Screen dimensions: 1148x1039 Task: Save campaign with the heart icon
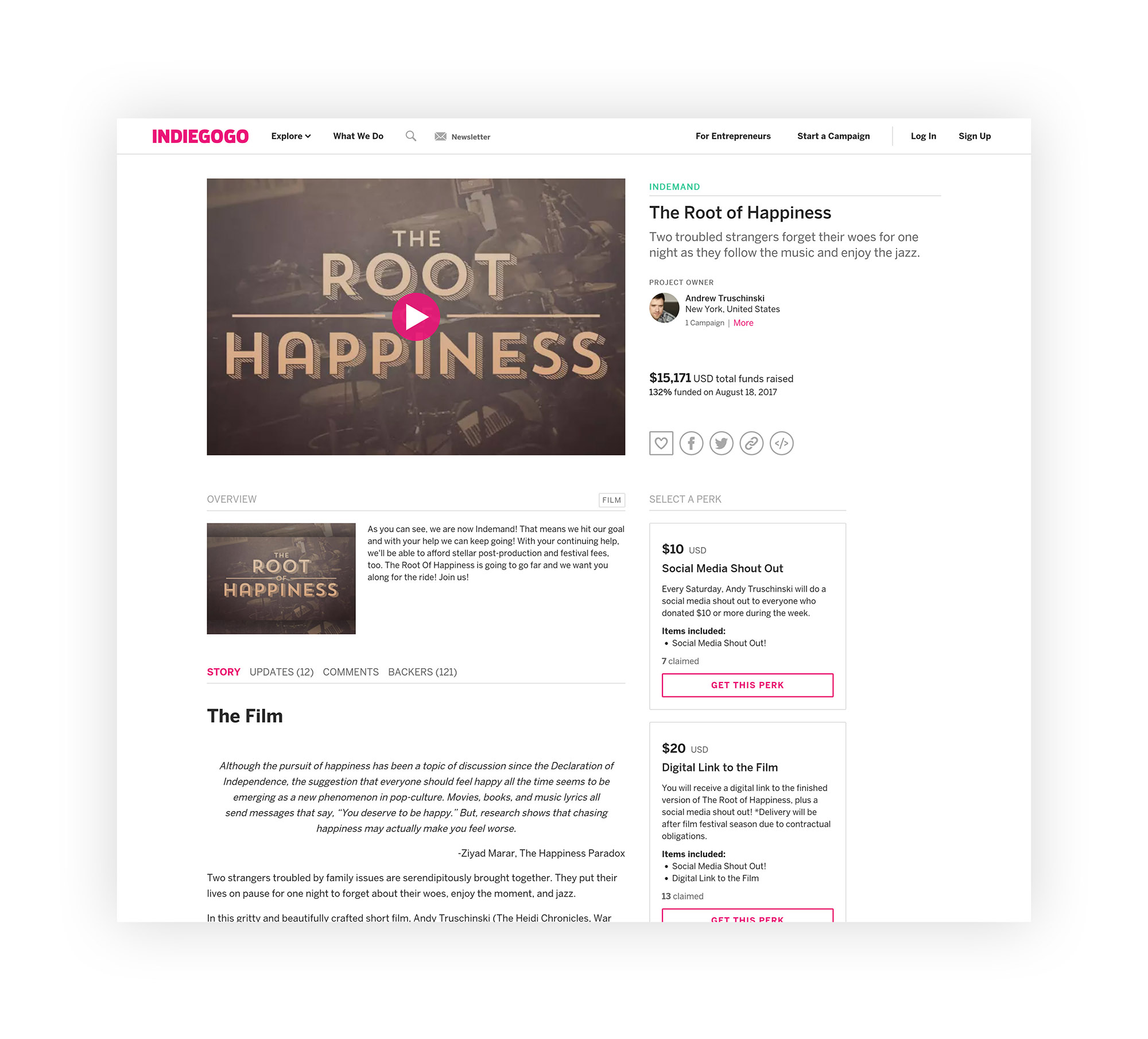pyautogui.click(x=661, y=443)
